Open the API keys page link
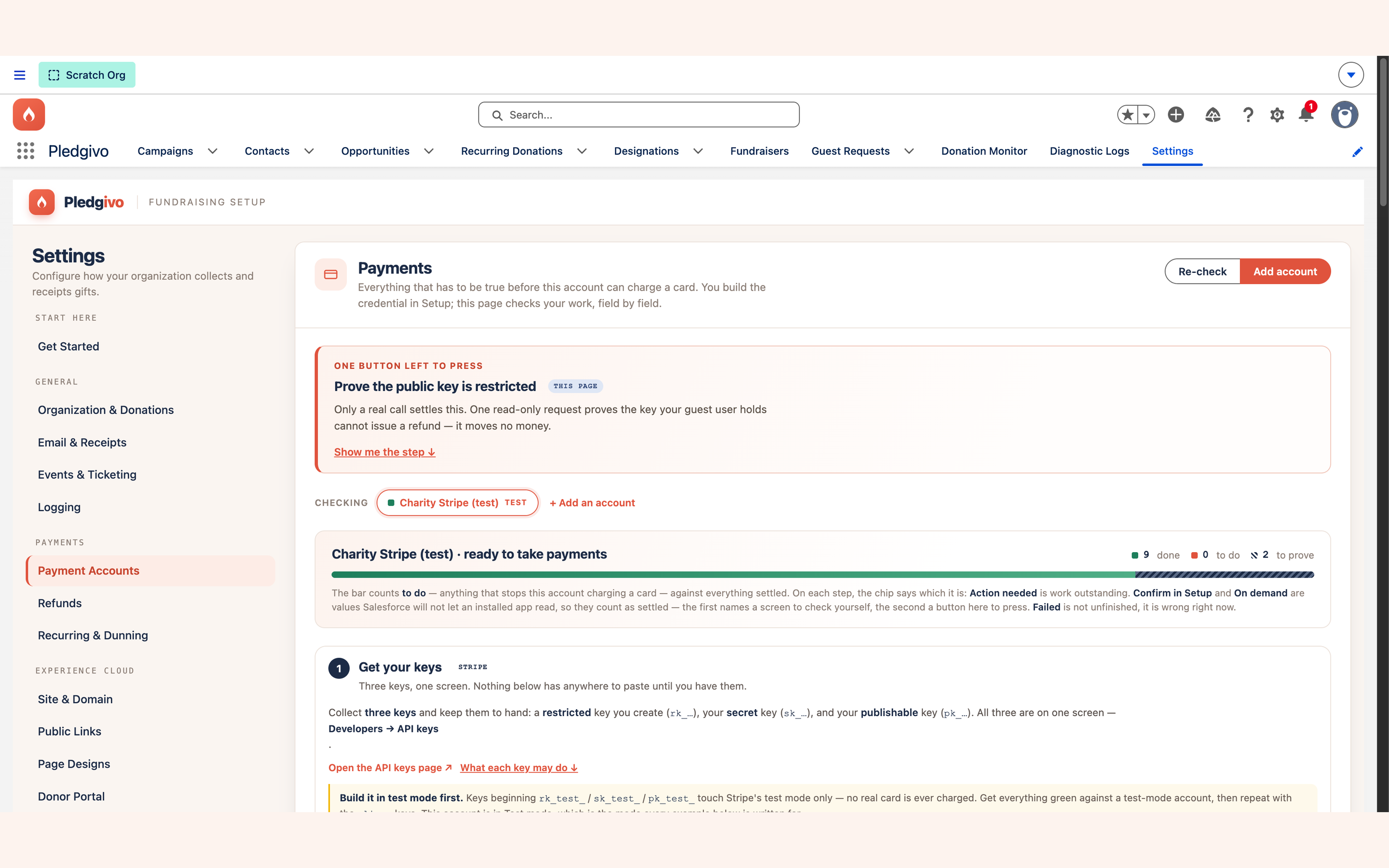Viewport: 1389px width, 868px height. point(390,768)
